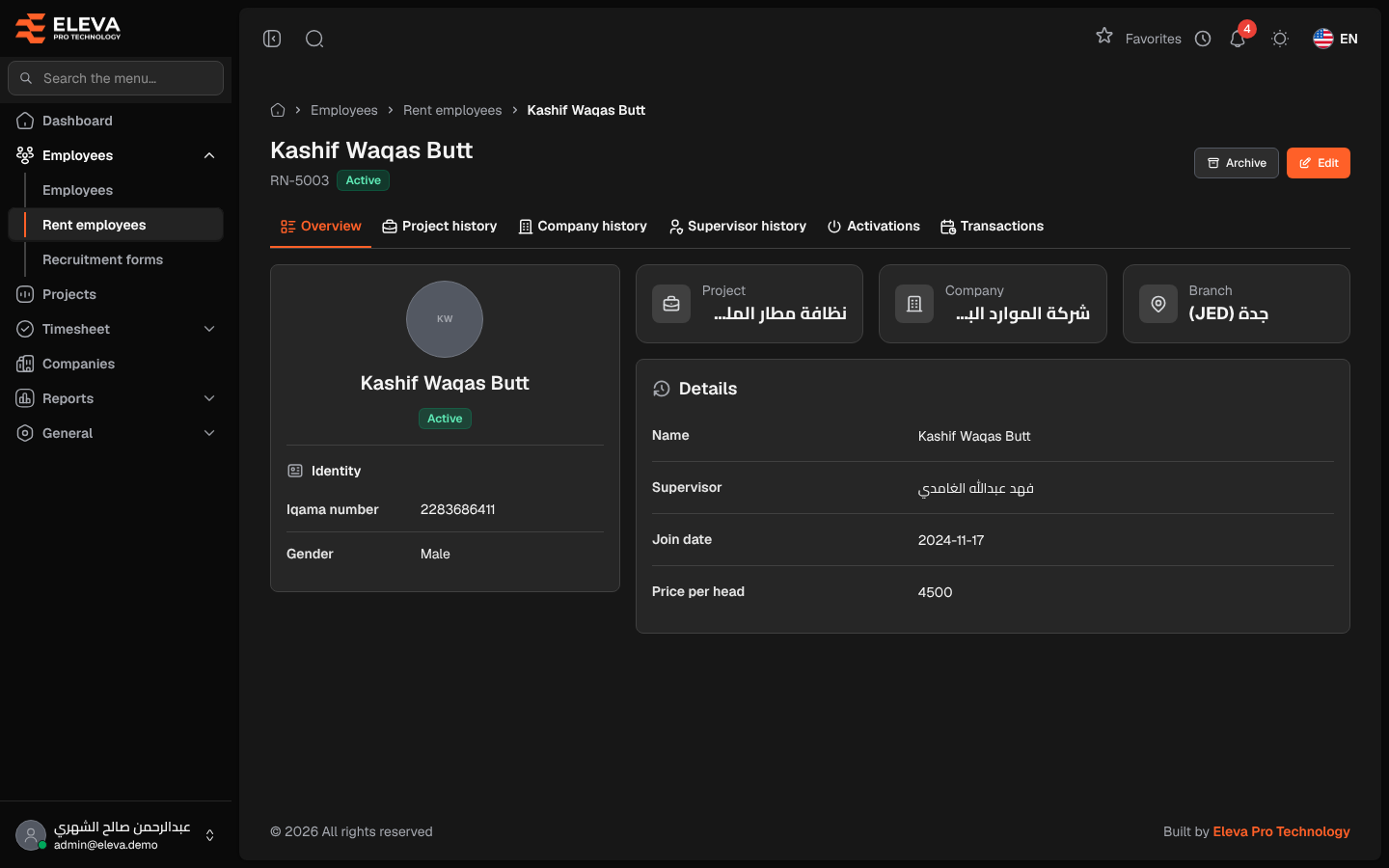This screenshot has width=1389, height=868.
Task: Open recent history clock icon
Action: tap(1203, 39)
